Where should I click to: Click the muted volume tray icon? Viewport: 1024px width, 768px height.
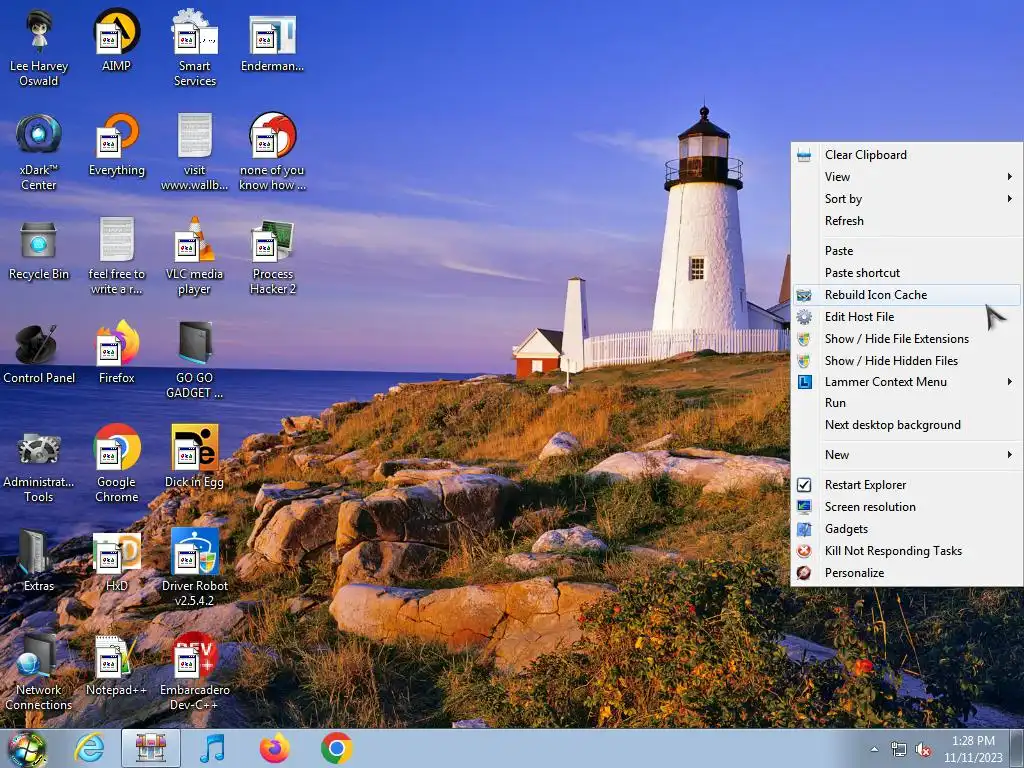923,749
